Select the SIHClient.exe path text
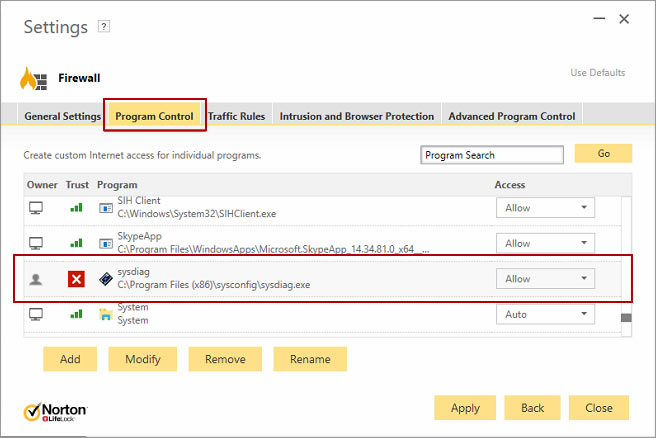656x438 pixels. coord(197,214)
